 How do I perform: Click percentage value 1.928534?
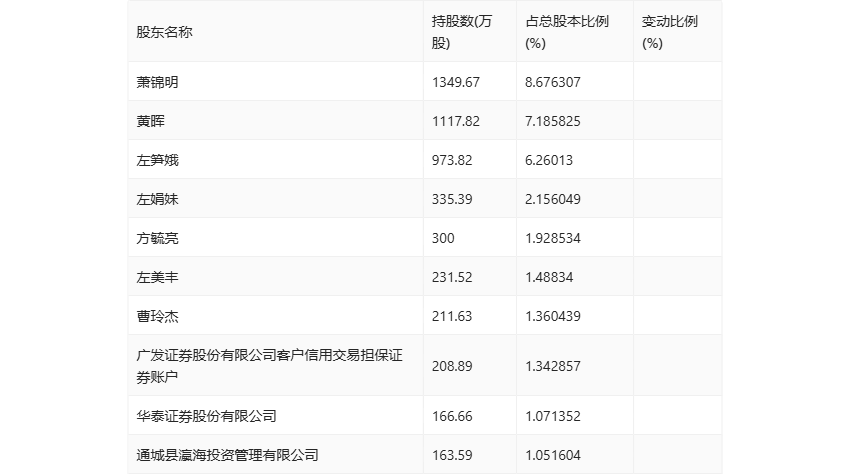[x=553, y=238]
